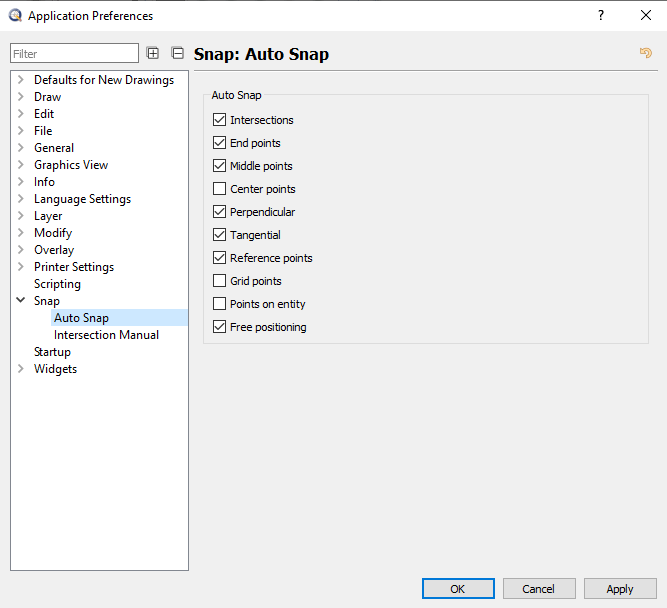Toggle the Perpendicular checkbox

pos(219,211)
